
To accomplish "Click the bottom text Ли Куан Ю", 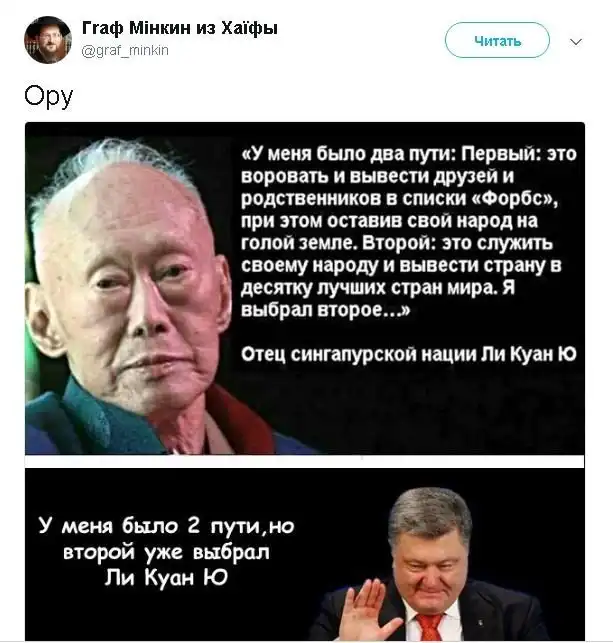I will 166,578.
